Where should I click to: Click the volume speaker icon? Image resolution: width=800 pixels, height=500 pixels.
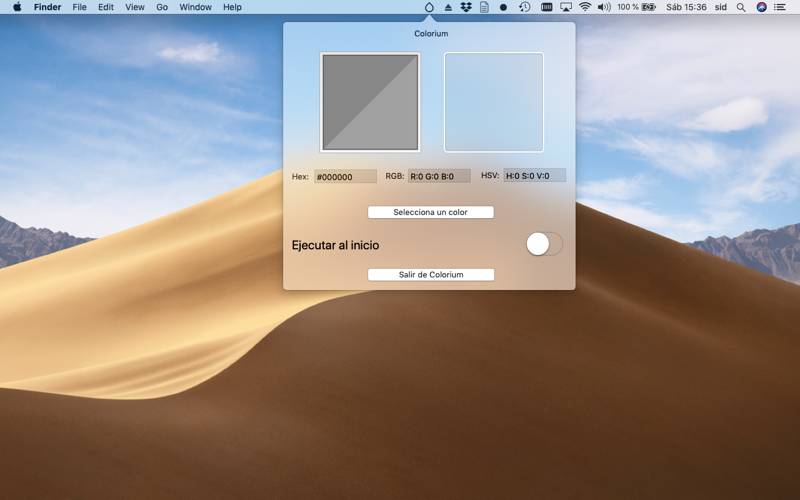tap(604, 7)
